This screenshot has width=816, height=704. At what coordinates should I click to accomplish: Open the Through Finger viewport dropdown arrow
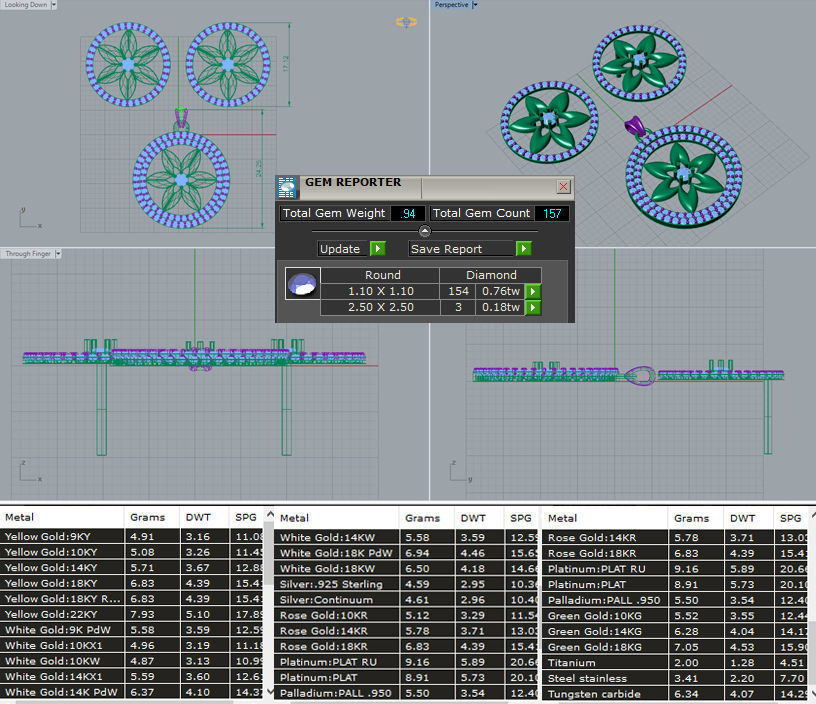coord(58,253)
